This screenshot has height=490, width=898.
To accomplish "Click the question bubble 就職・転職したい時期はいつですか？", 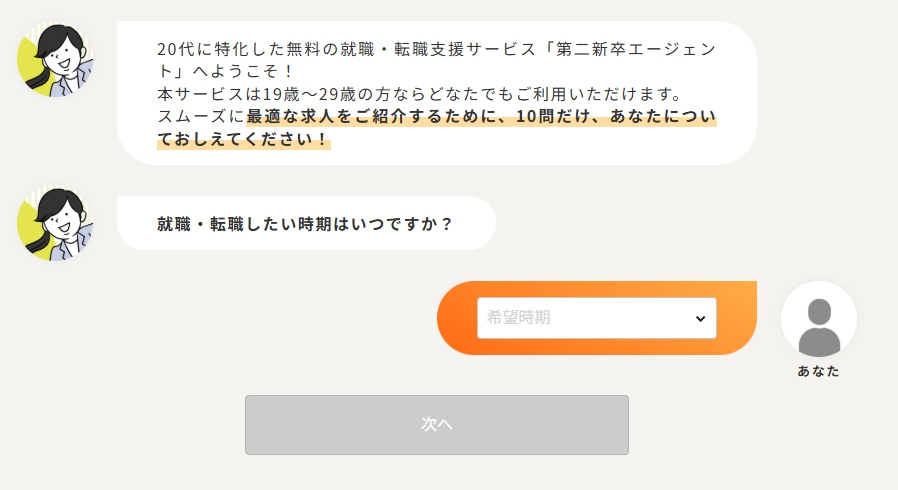I will [x=305, y=224].
